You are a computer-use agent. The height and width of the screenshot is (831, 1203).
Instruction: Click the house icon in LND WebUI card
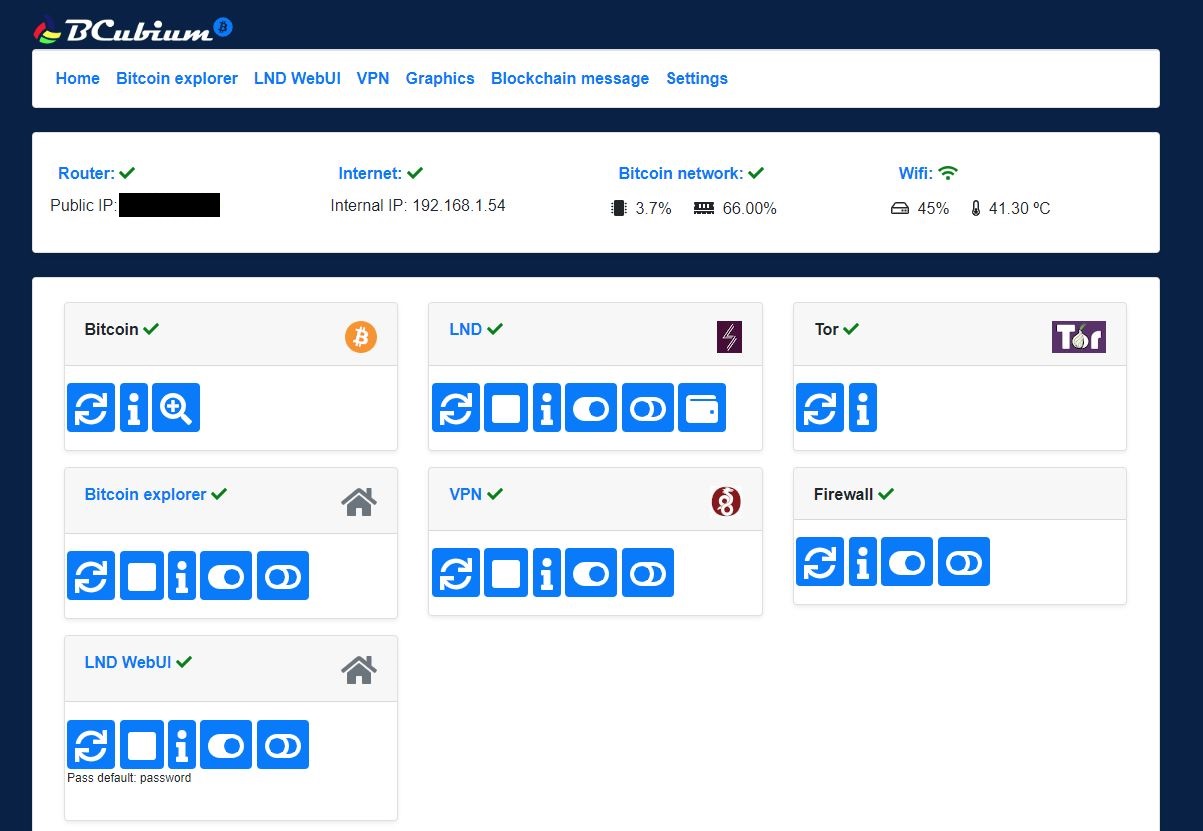[359, 670]
